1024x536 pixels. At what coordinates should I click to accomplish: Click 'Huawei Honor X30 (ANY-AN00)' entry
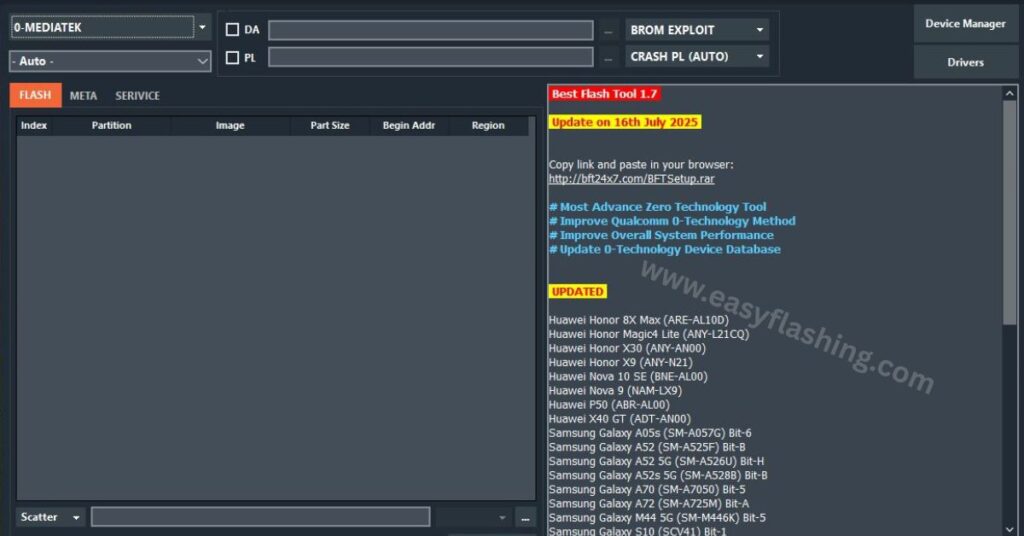click(x=627, y=349)
